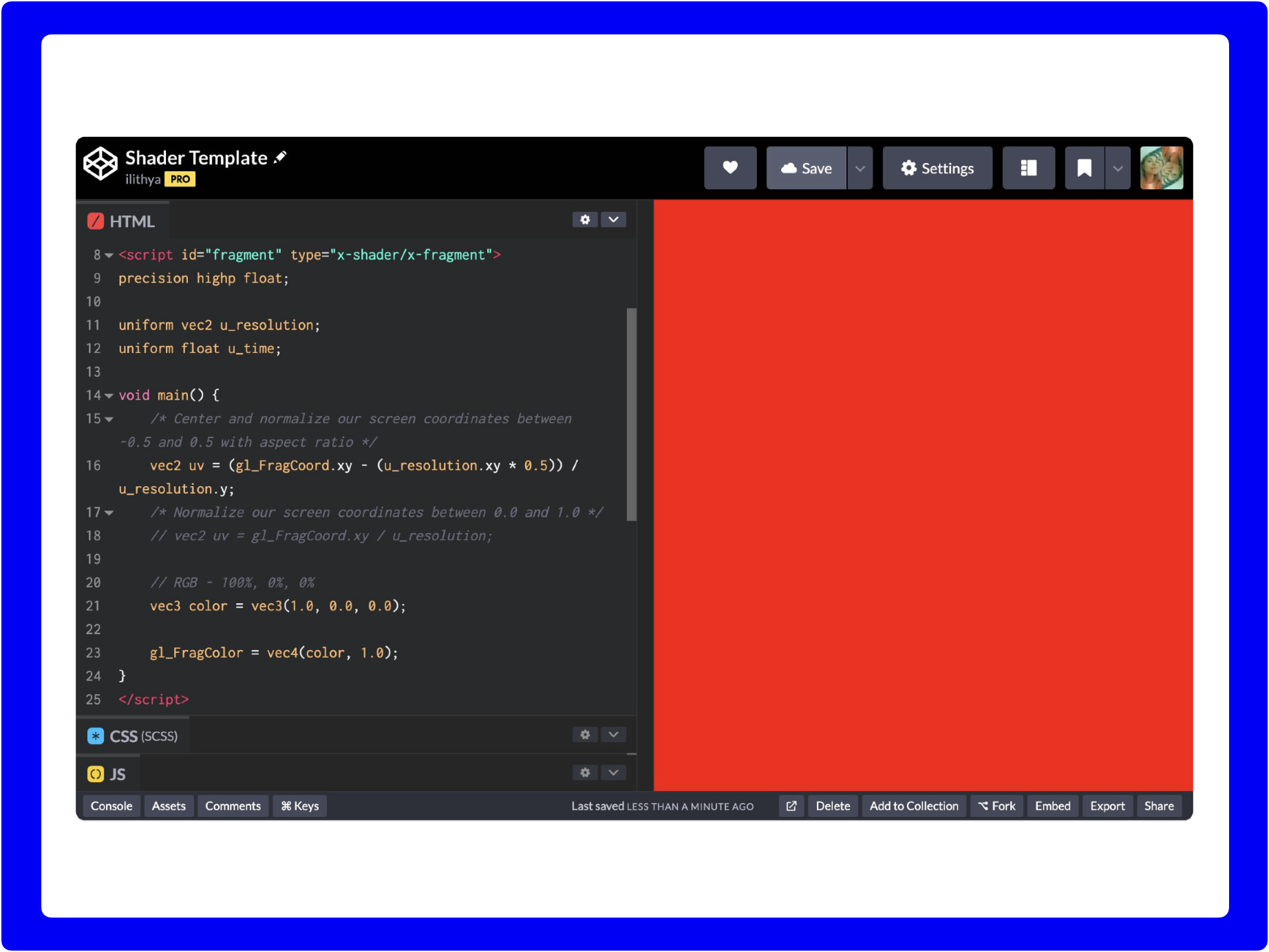The image size is (1269, 952).
Task: Click the closing '</script>' tag on line 25
Action: pos(153,700)
